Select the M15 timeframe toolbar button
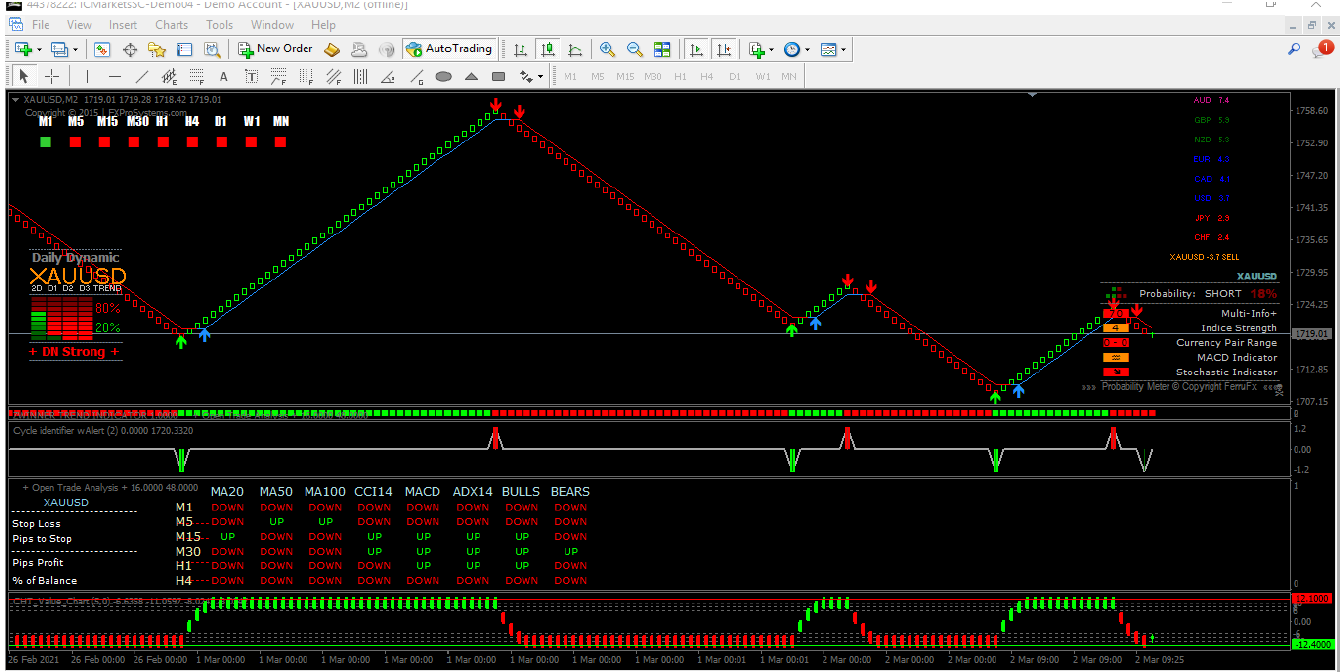Screen dimensions: 1340x672 [625, 76]
